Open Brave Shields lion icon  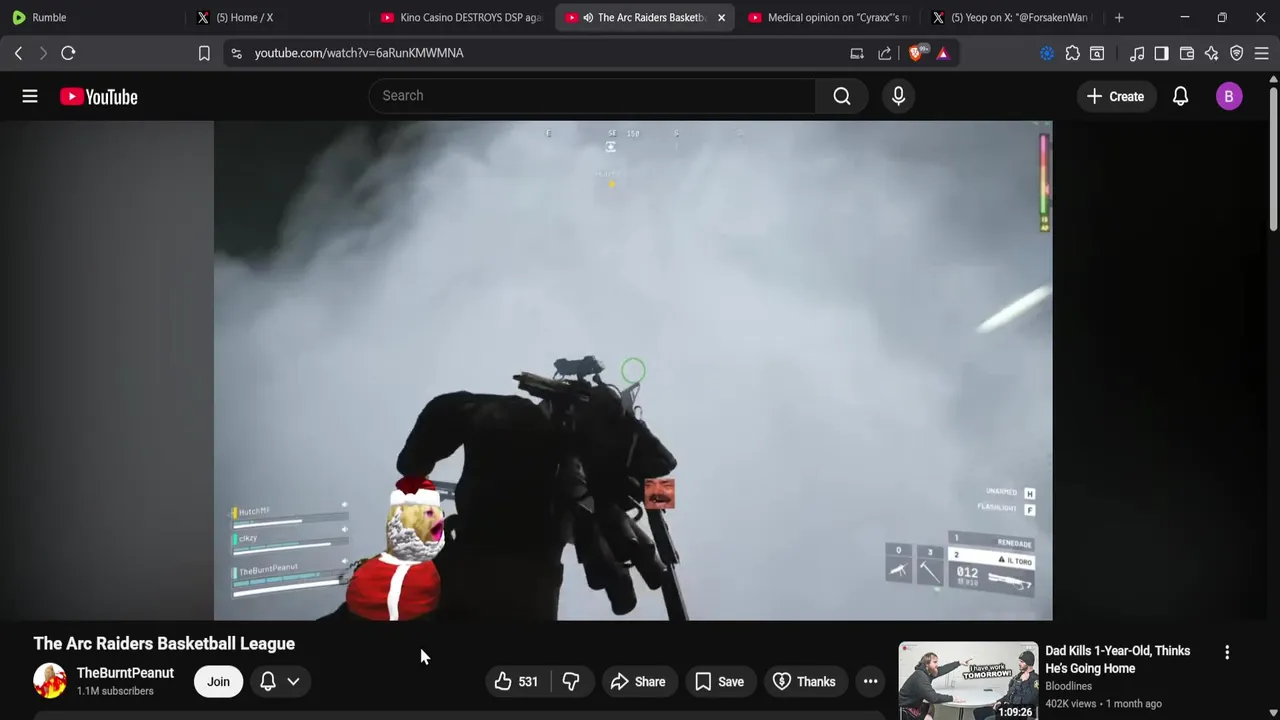coord(917,53)
